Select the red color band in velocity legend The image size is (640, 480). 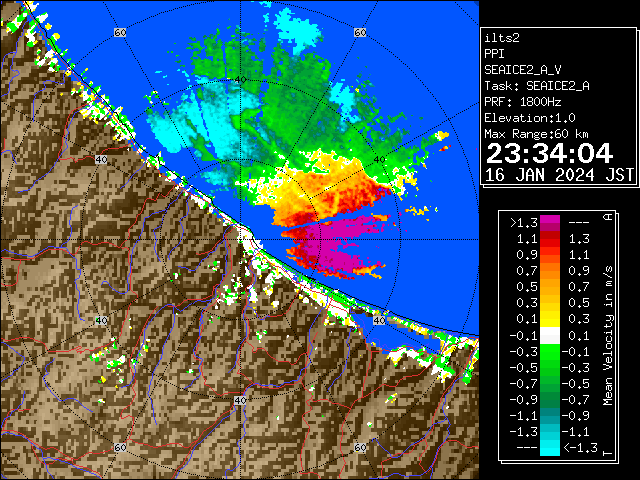coord(550,239)
